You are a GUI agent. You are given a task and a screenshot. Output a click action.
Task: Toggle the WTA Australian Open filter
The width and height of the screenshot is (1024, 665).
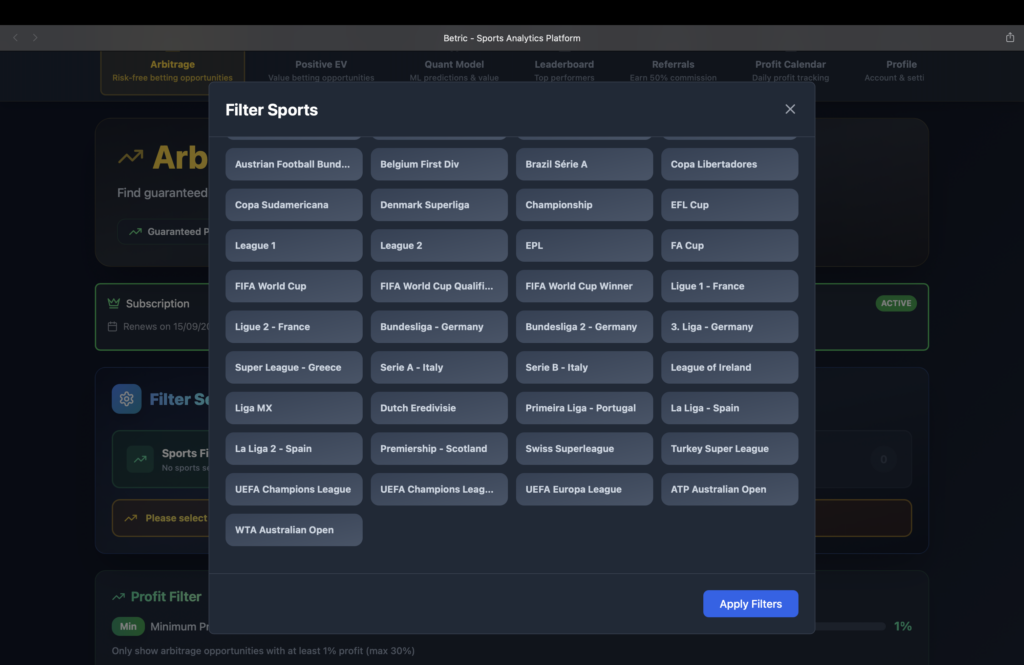pyautogui.click(x=293, y=530)
